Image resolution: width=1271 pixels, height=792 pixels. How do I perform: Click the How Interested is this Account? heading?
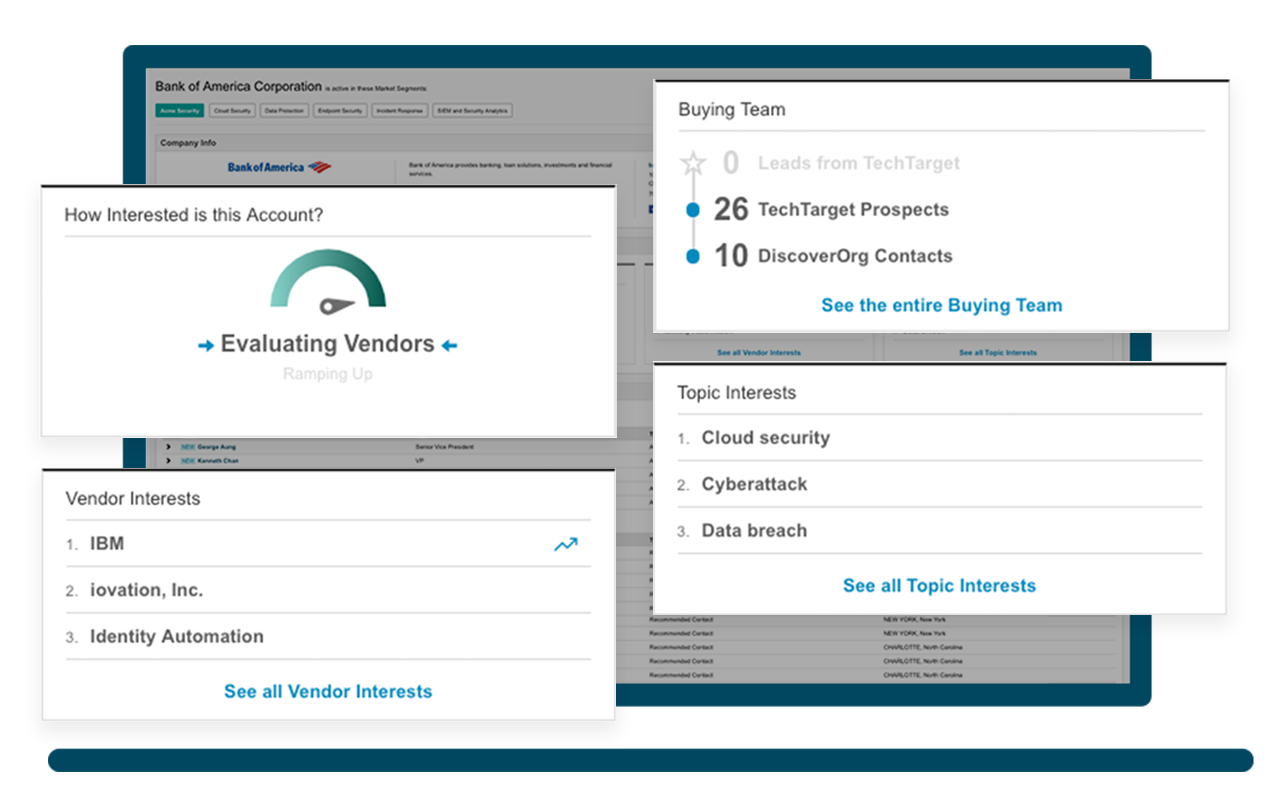194,214
